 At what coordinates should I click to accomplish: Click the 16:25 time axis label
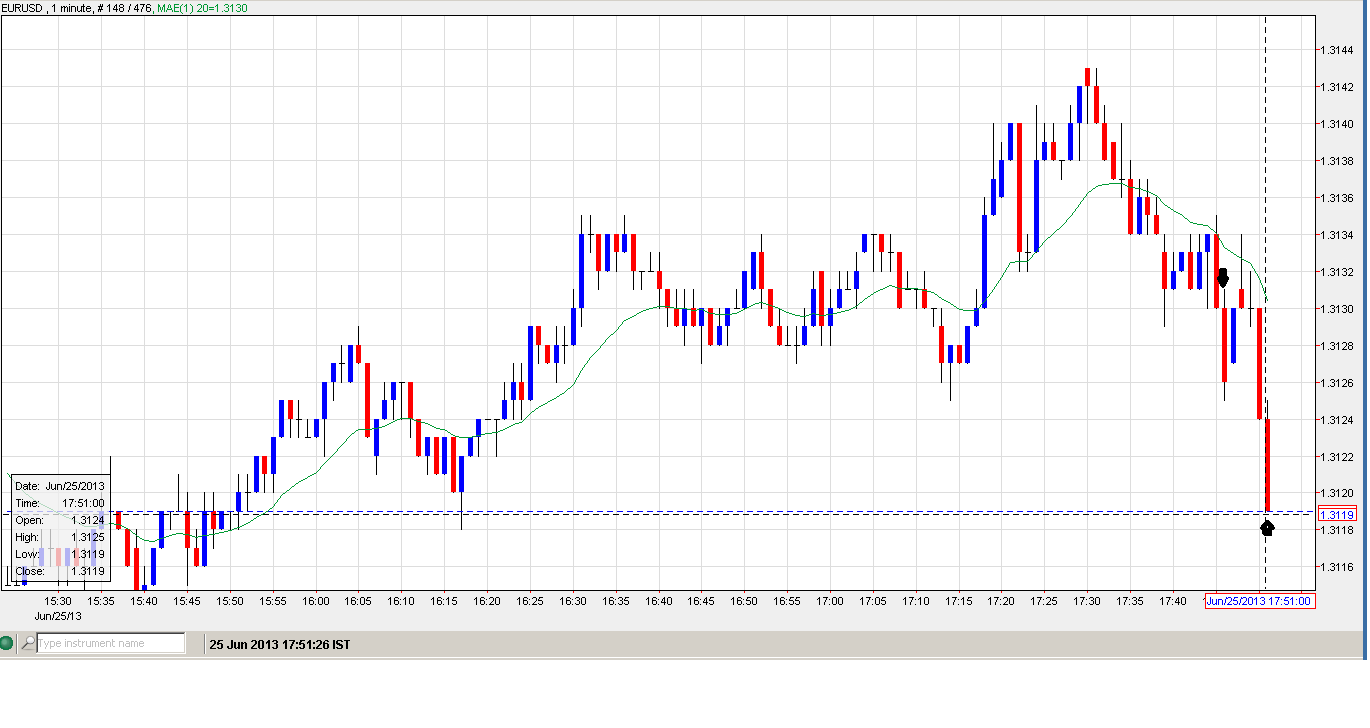click(x=530, y=601)
